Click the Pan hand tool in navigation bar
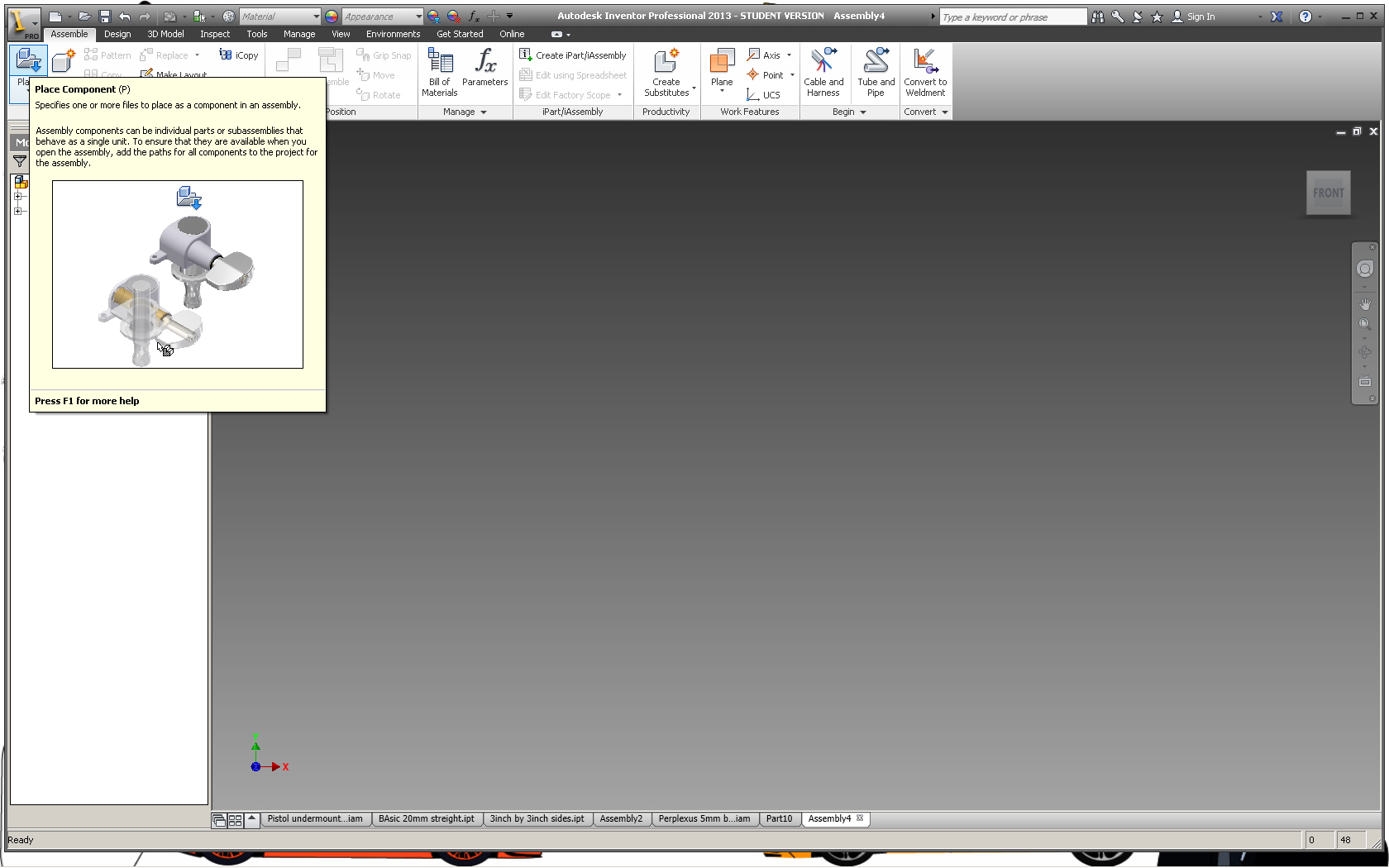 tap(1365, 304)
